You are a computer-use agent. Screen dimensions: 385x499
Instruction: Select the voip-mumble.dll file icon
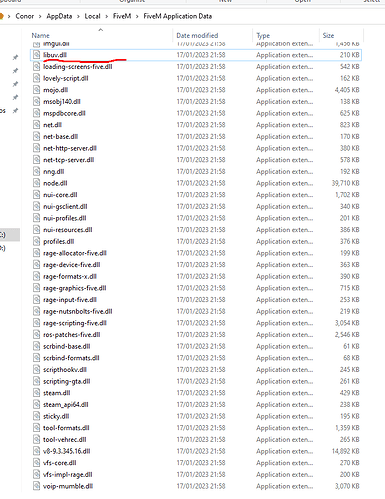click(37, 486)
